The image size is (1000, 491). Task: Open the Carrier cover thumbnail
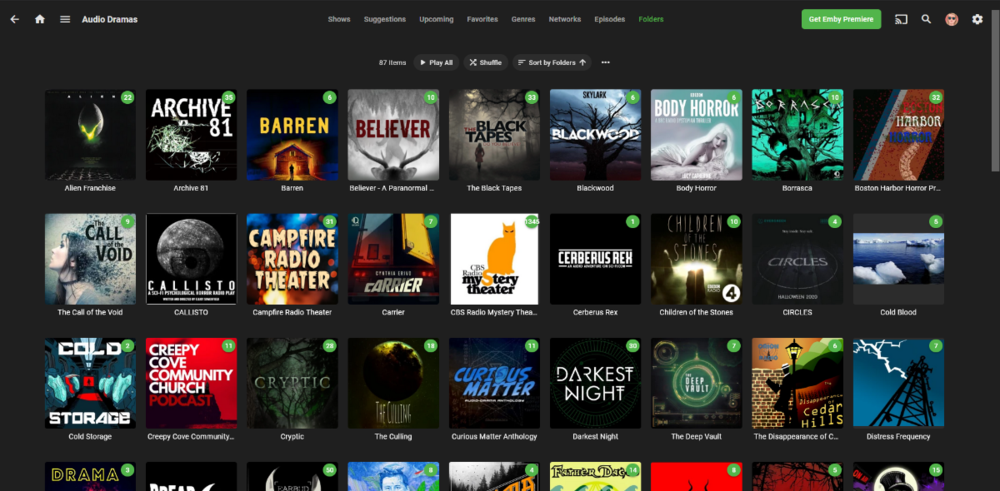(393, 259)
